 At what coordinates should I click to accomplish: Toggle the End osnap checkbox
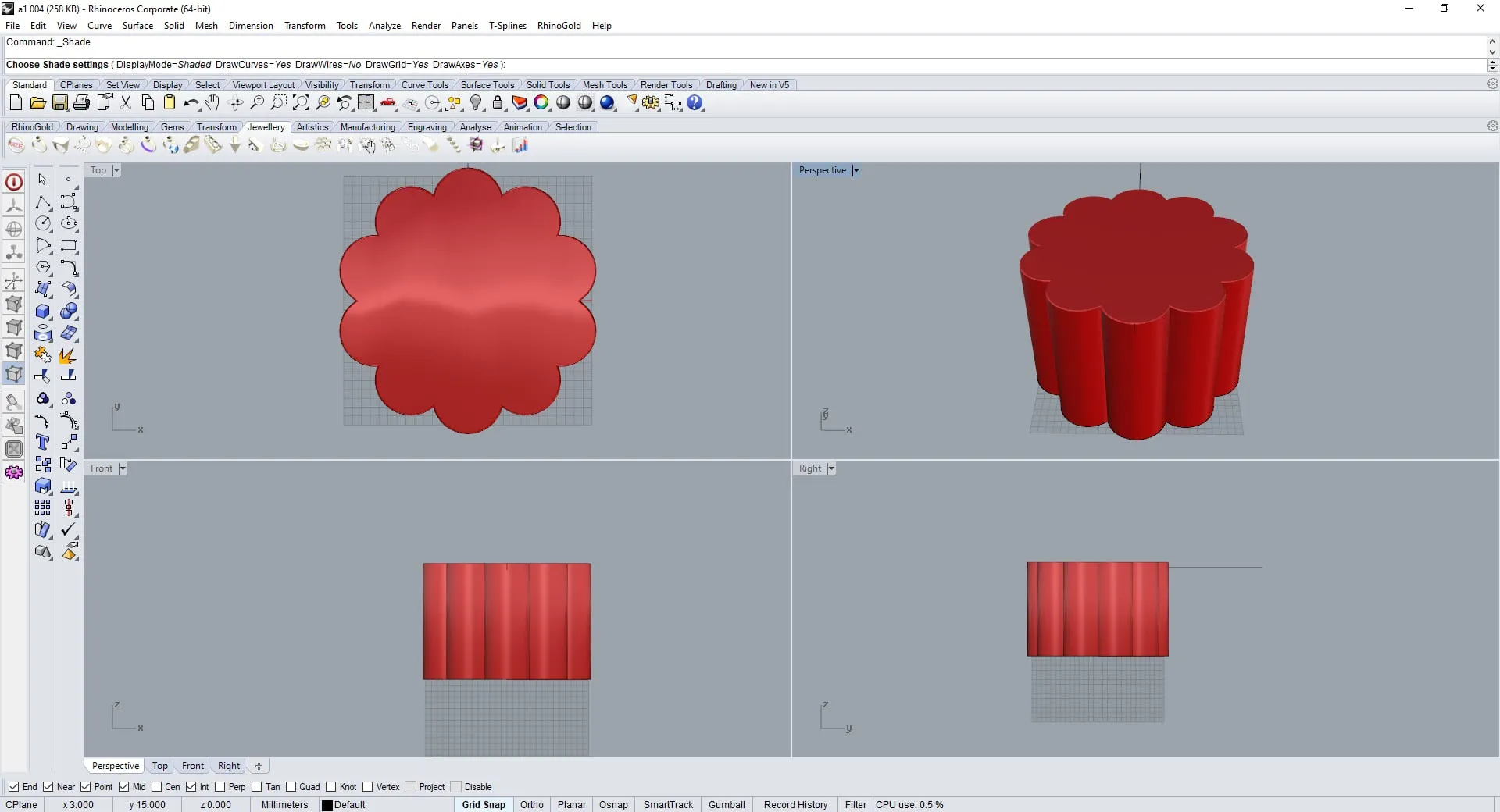point(13,787)
